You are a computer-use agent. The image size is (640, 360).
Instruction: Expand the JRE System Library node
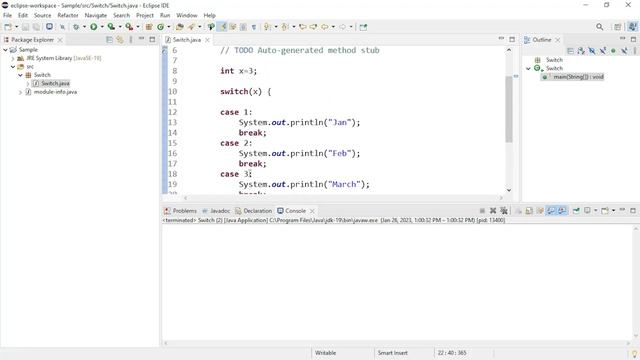click(x=13, y=58)
